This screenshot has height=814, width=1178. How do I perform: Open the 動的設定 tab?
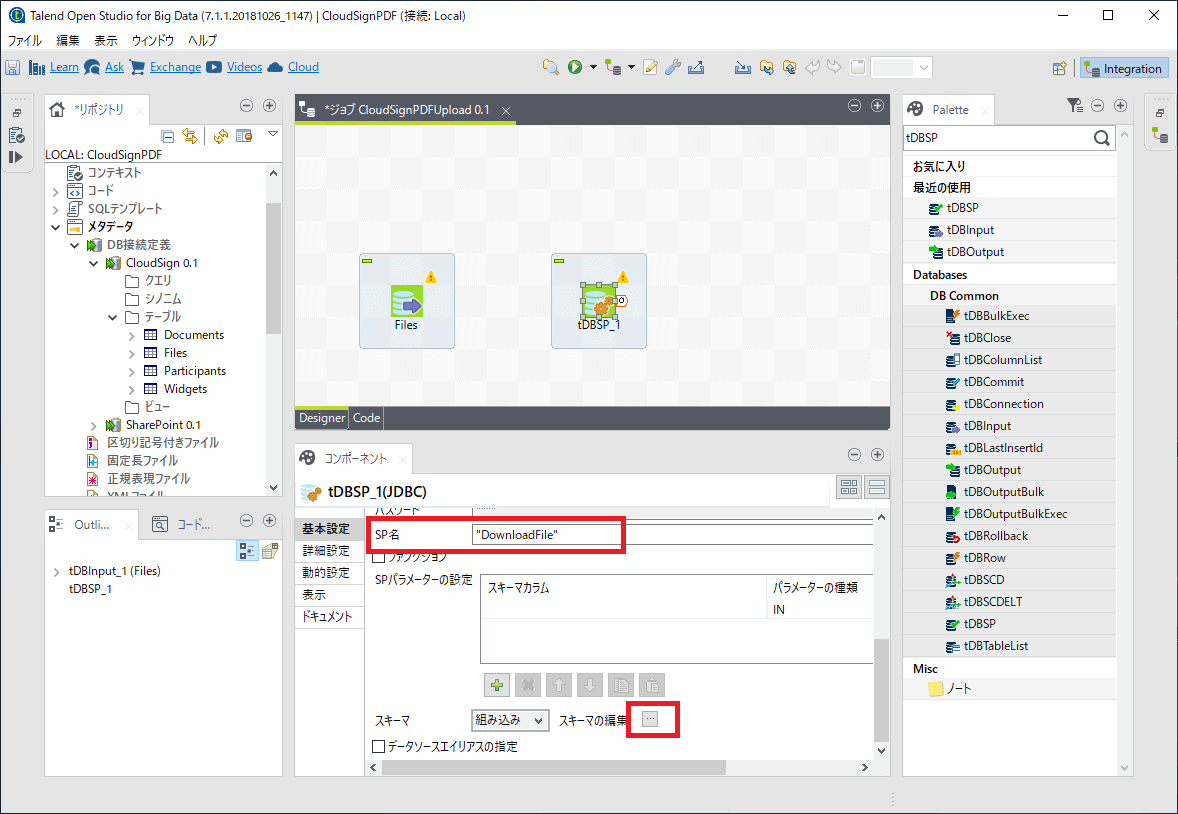coord(326,573)
